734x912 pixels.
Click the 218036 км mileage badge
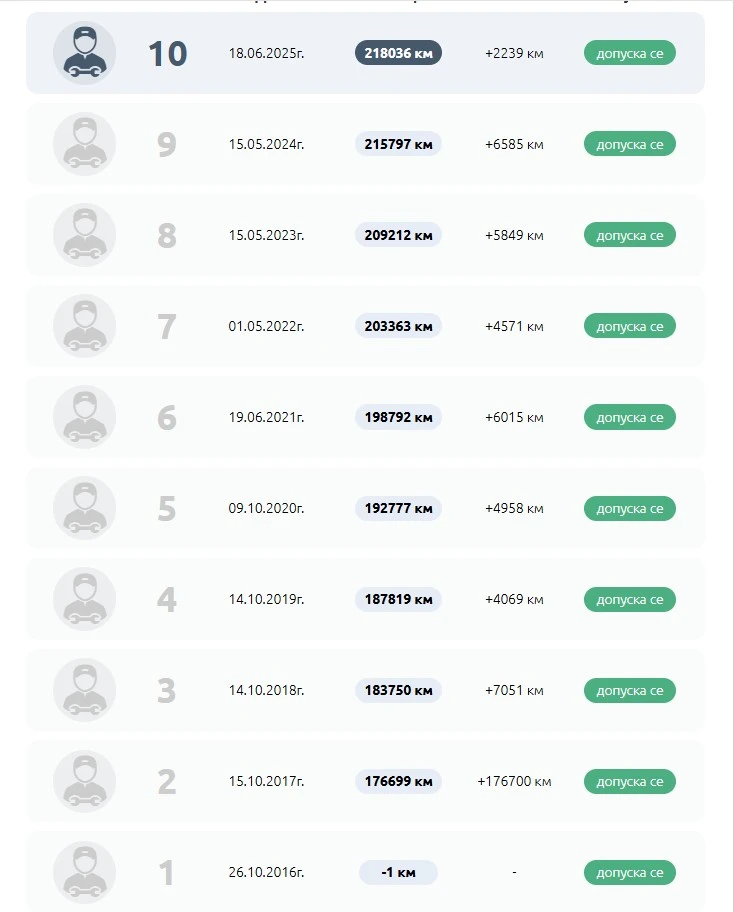(398, 53)
